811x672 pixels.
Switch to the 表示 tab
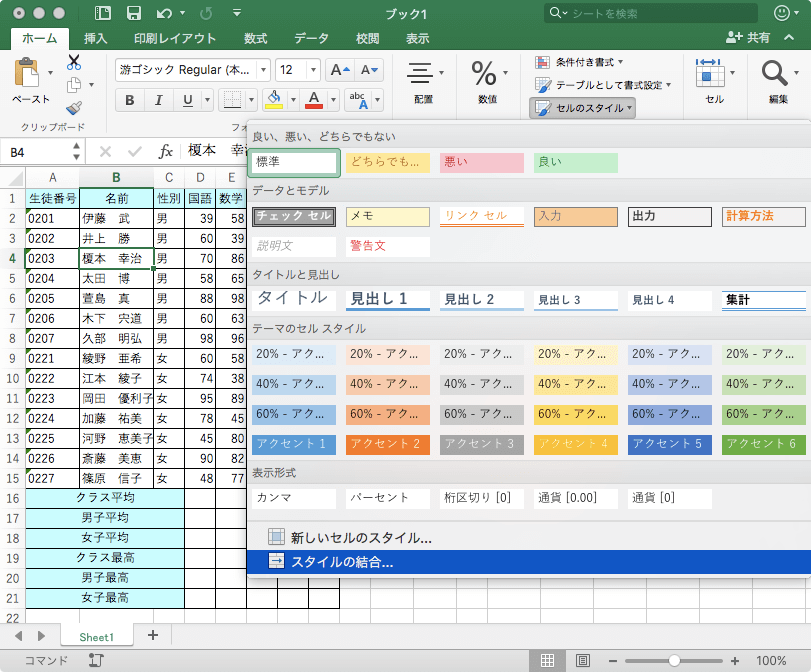417,38
